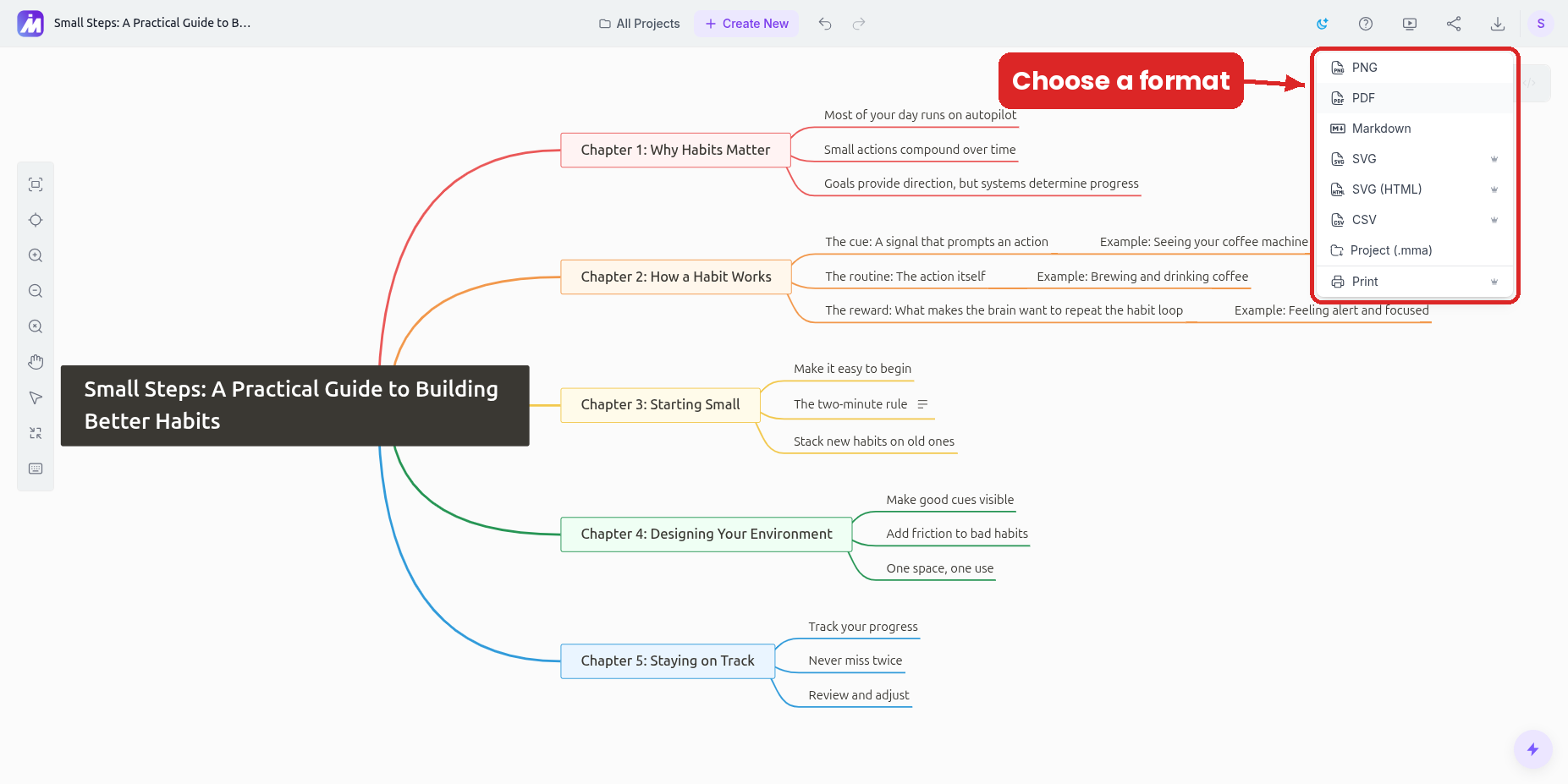Click the "Add friction to bad habits" subtopic
The width and height of the screenshot is (1568, 784).
coord(957,534)
